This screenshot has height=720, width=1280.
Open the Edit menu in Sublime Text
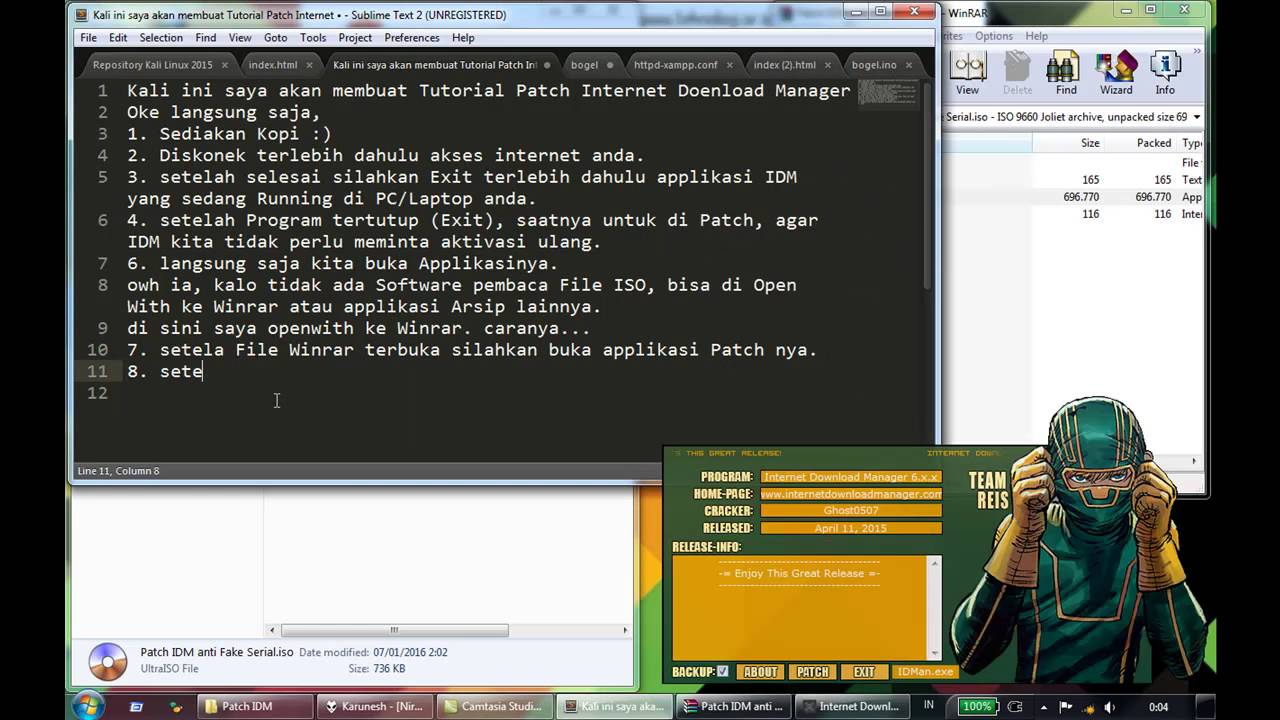118,38
